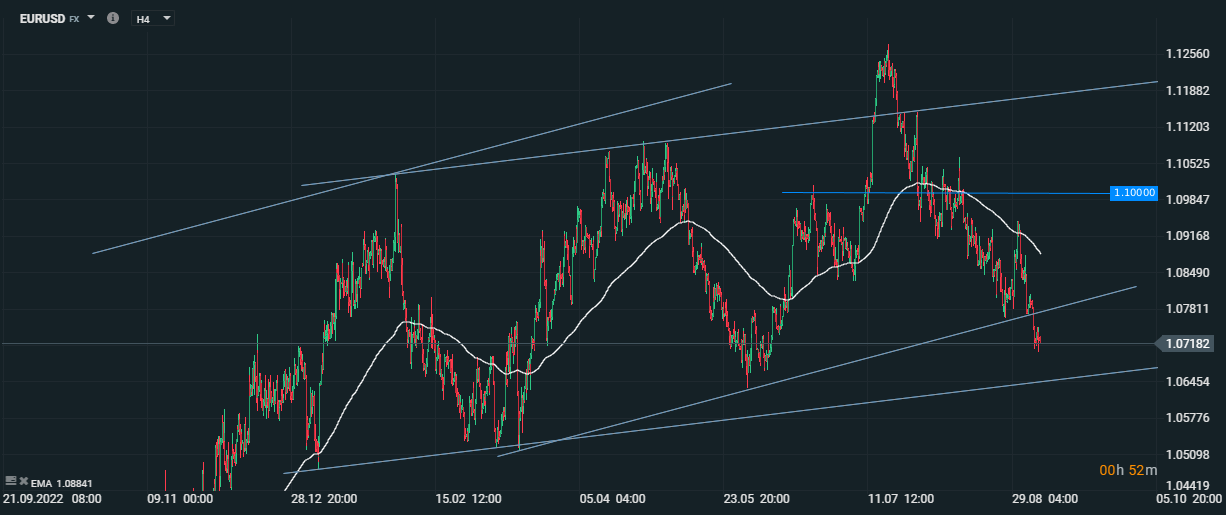Click the 05.10 20:00 time axis label

(x=1189, y=497)
